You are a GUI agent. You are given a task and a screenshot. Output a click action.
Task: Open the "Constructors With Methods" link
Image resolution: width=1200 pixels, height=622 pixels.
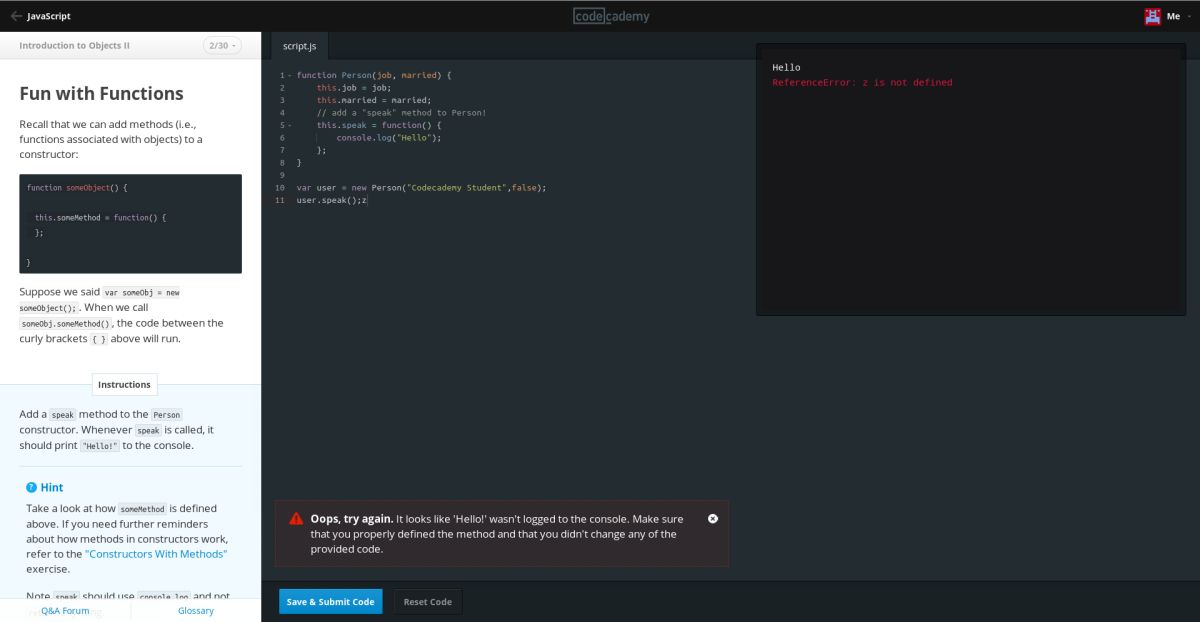coord(156,553)
